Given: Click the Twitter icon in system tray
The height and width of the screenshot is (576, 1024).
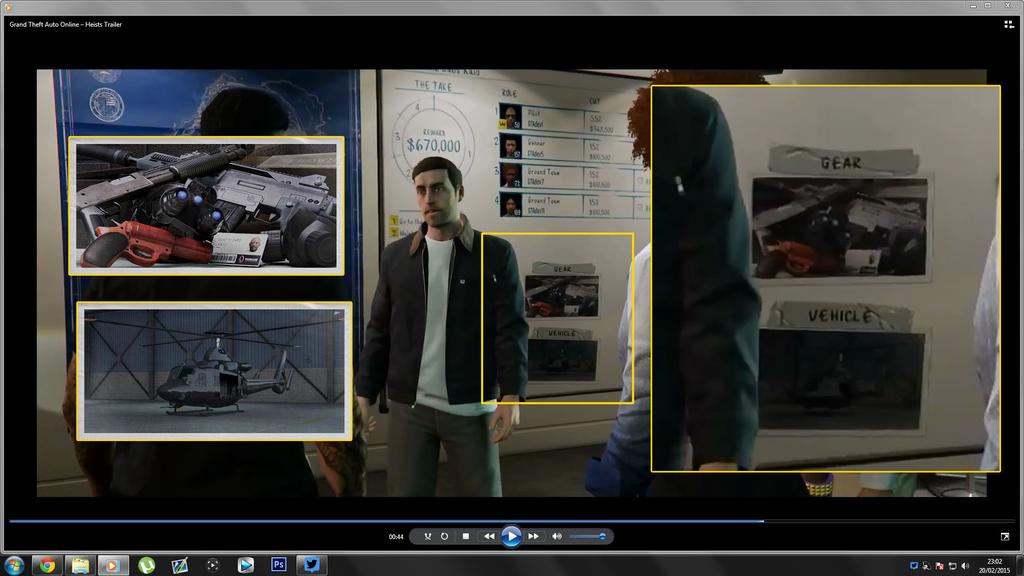Looking at the screenshot, I should (x=914, y=566).
